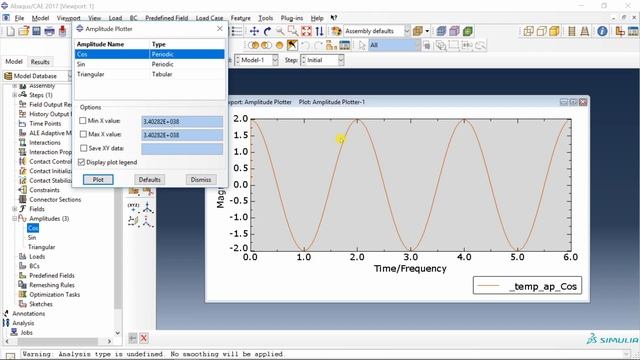
Task: Select Optimization Tasks in the model tree
Action: point(55,295)
